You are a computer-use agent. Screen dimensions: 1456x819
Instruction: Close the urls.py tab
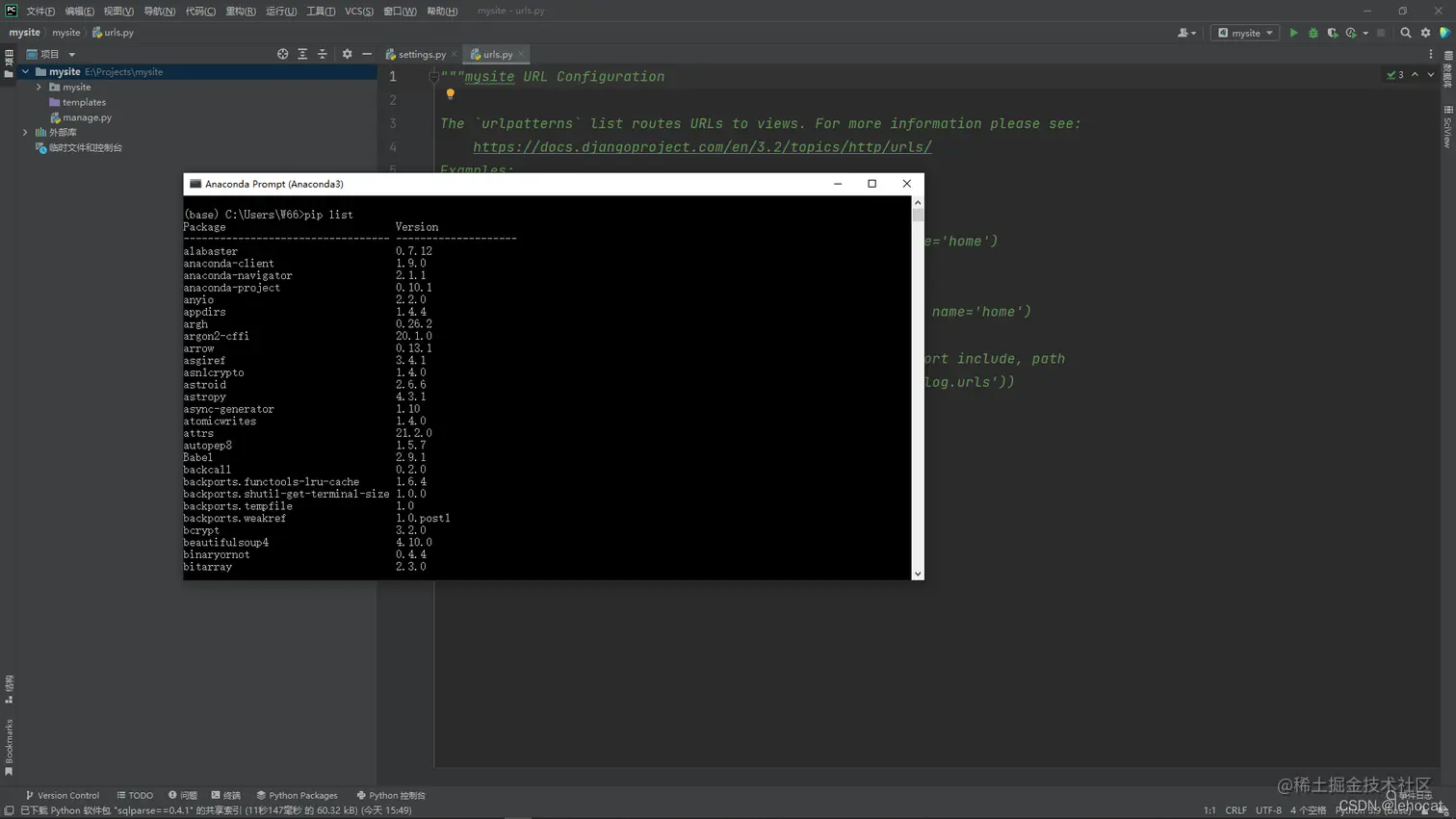coord(521,54)
